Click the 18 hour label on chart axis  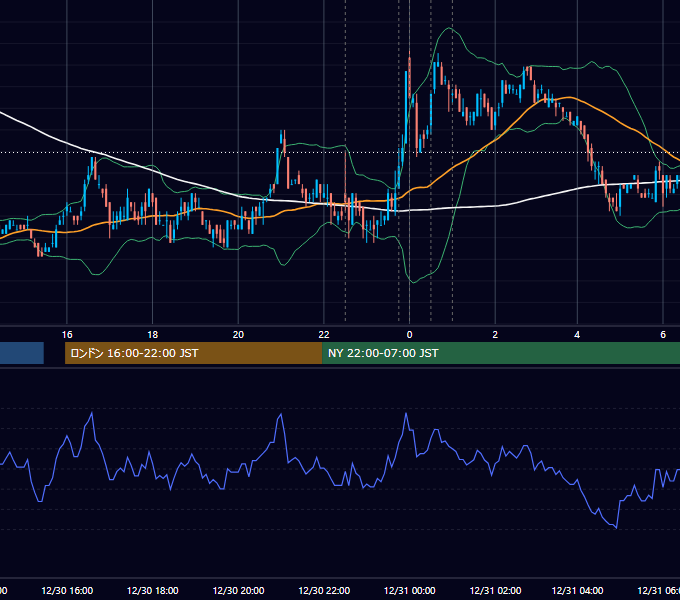pyautogui.click(x=153, y=335)
